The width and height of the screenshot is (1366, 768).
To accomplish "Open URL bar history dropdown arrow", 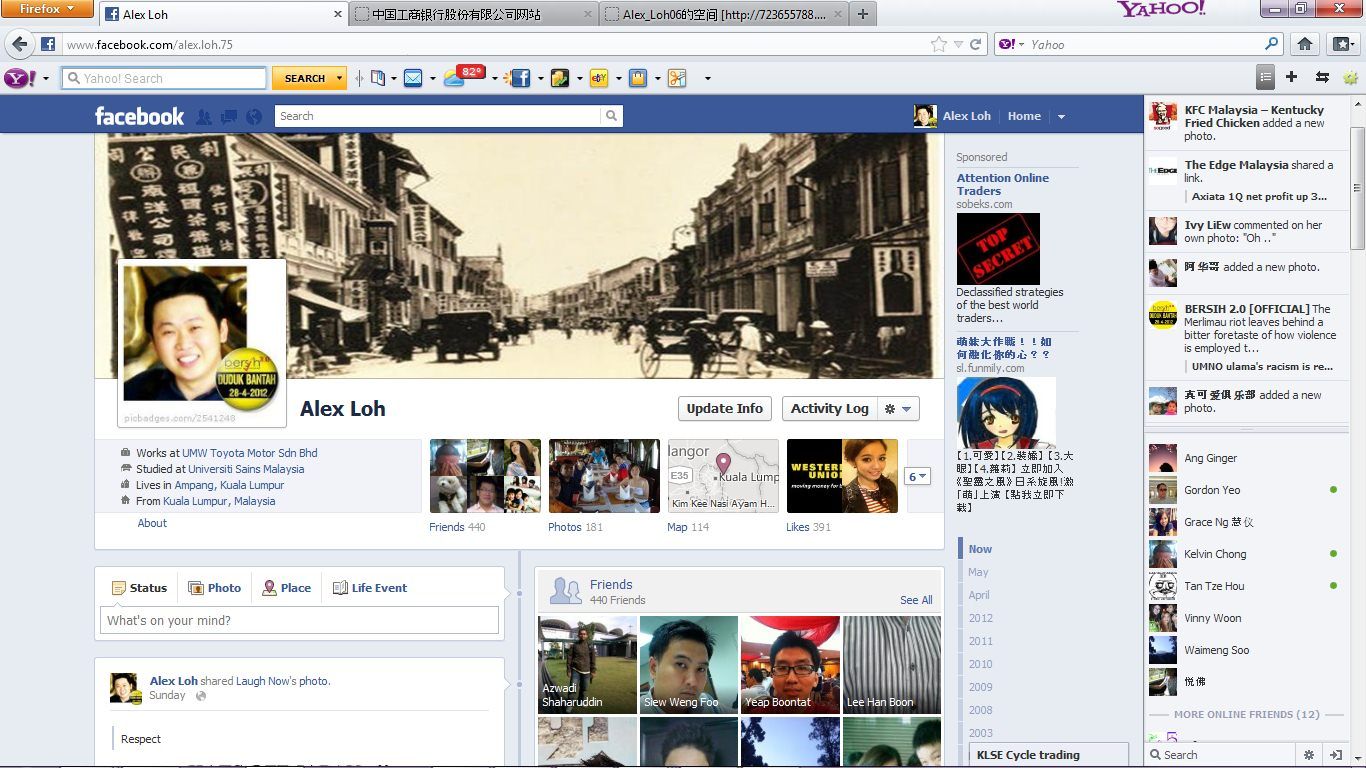I will coord(957,44).
